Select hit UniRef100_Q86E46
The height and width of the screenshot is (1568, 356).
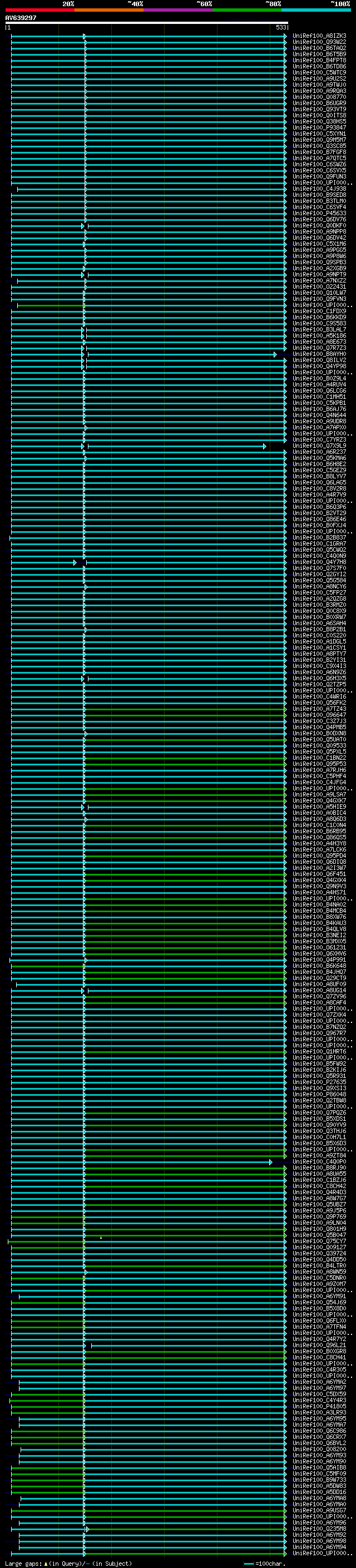[x=319, y=519]
